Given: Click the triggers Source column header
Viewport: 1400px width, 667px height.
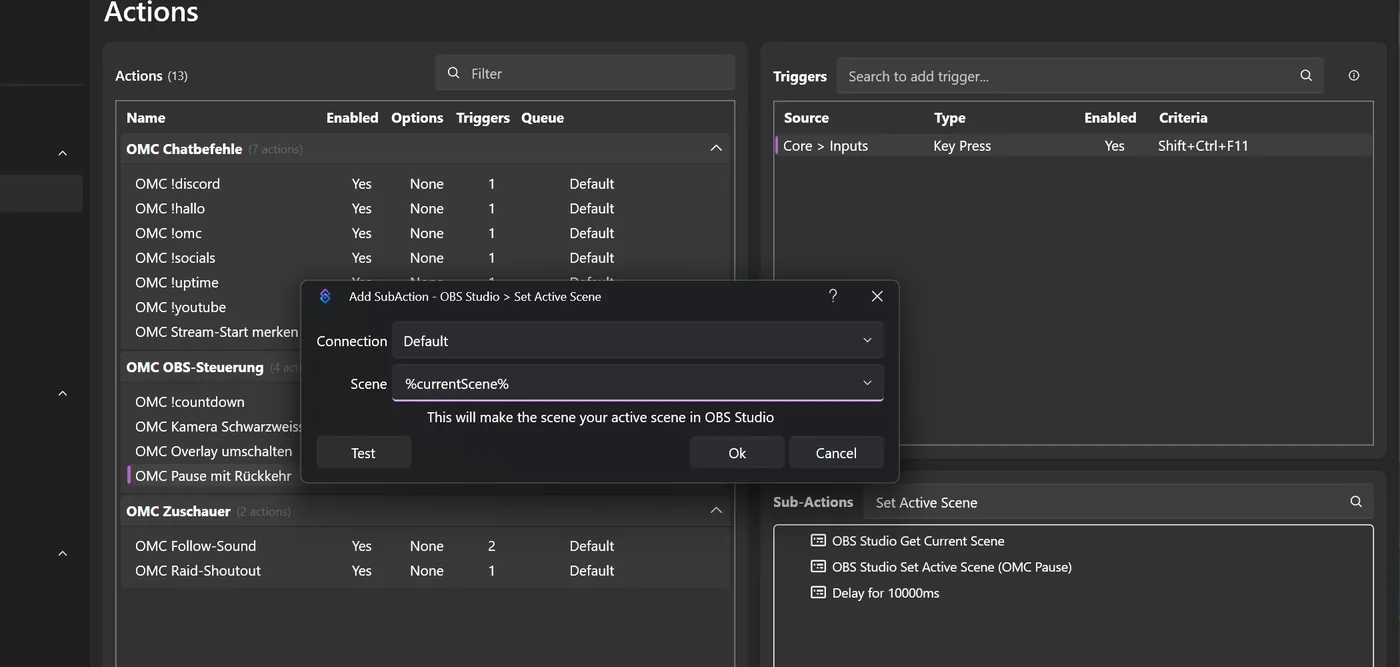Looking at the screenshot, I should pos(806,117).
